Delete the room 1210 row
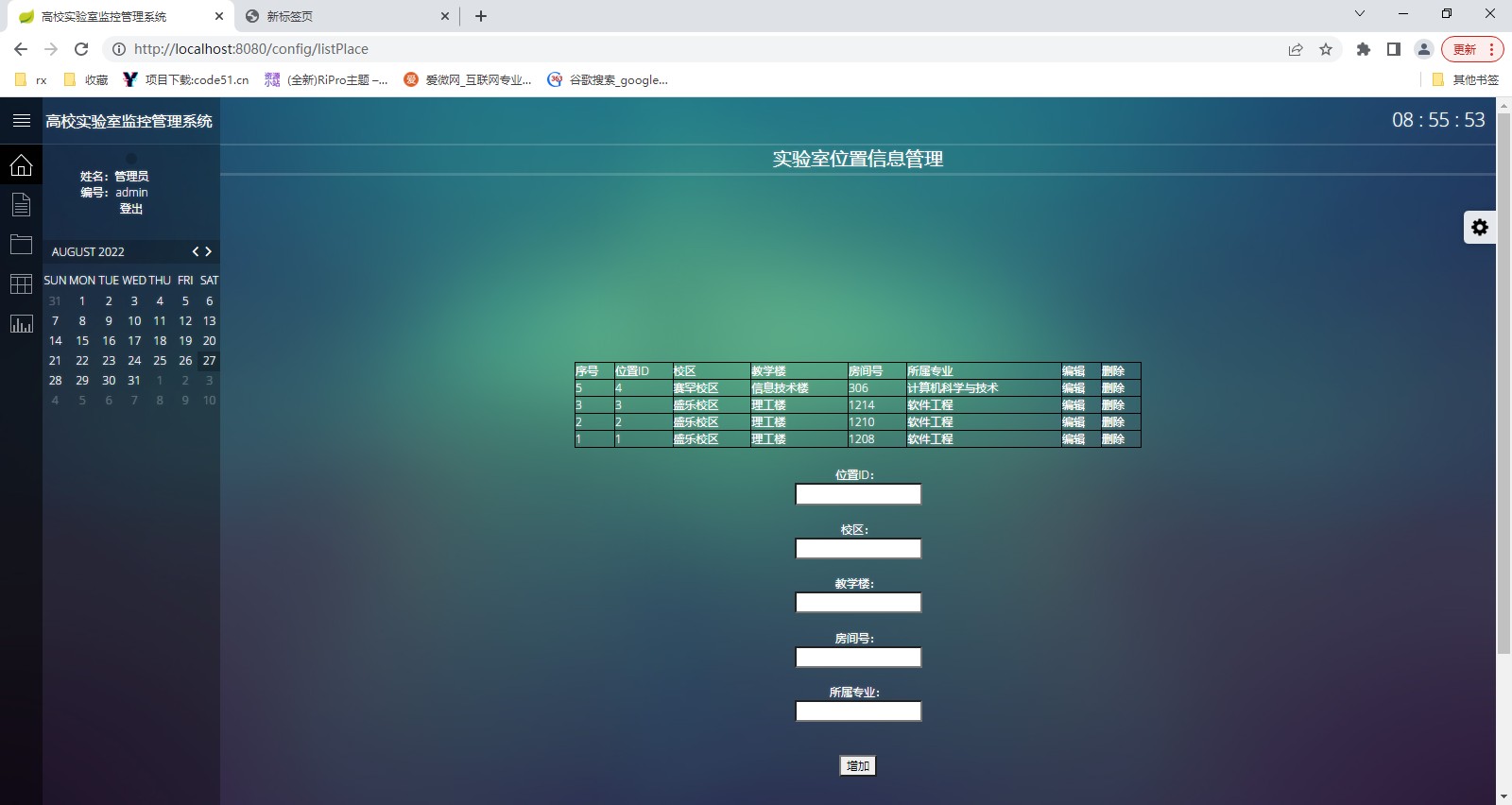 point(1113,422)
